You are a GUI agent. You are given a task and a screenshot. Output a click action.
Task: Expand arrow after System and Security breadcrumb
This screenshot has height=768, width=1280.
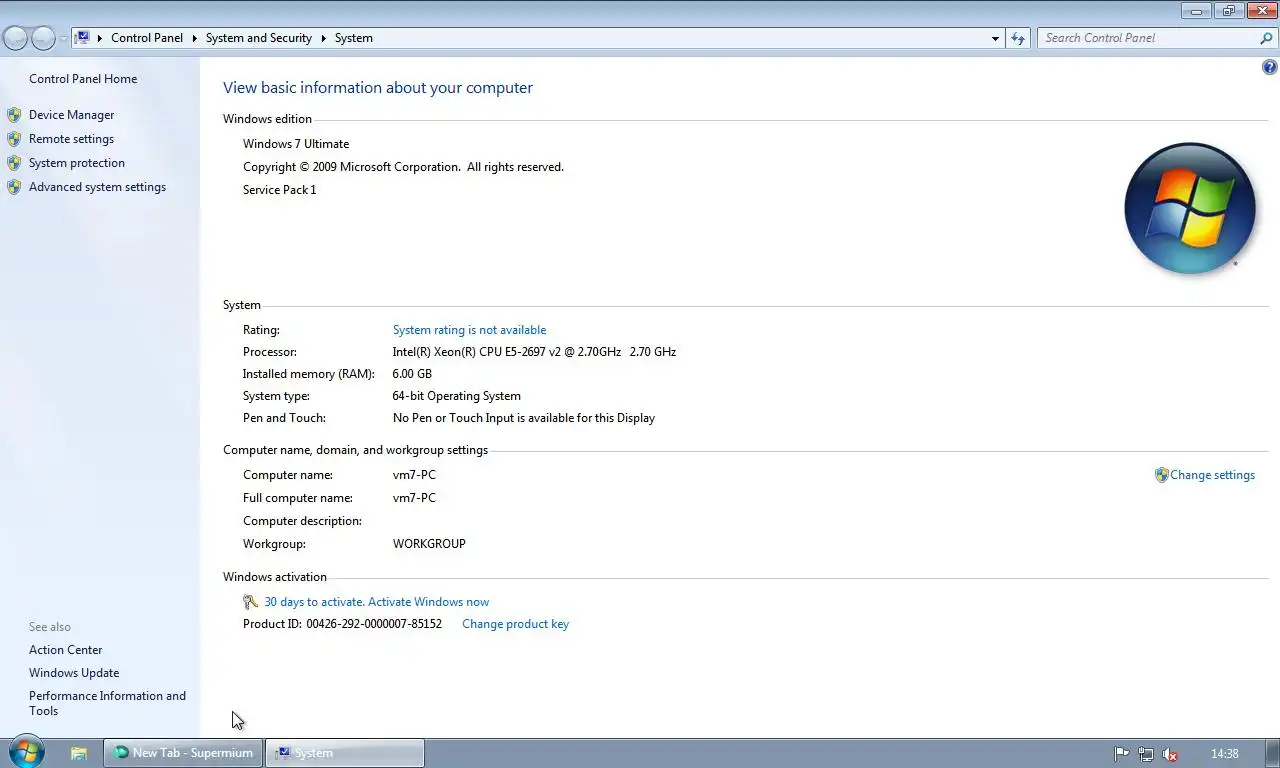[324, 38]
